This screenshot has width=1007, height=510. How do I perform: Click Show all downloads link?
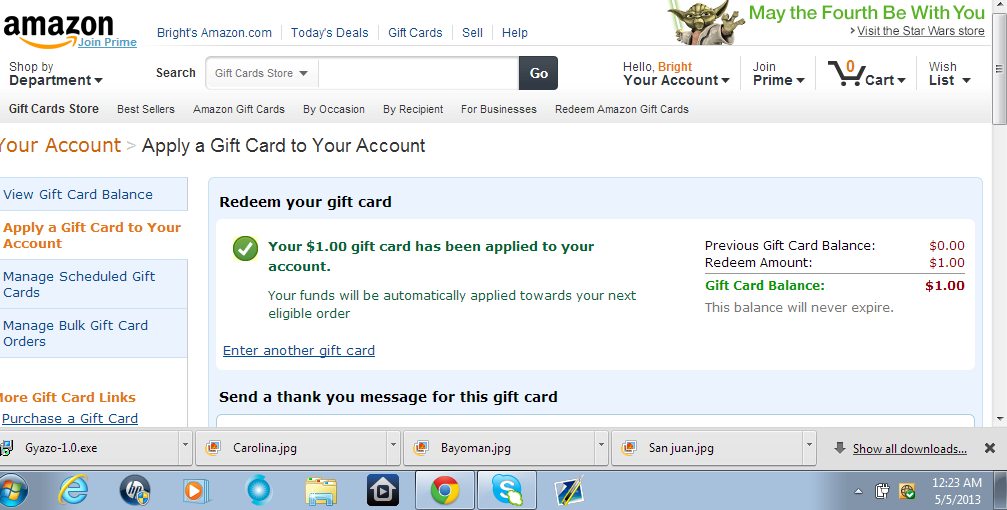pyautogui.click(x=909, y=449)
